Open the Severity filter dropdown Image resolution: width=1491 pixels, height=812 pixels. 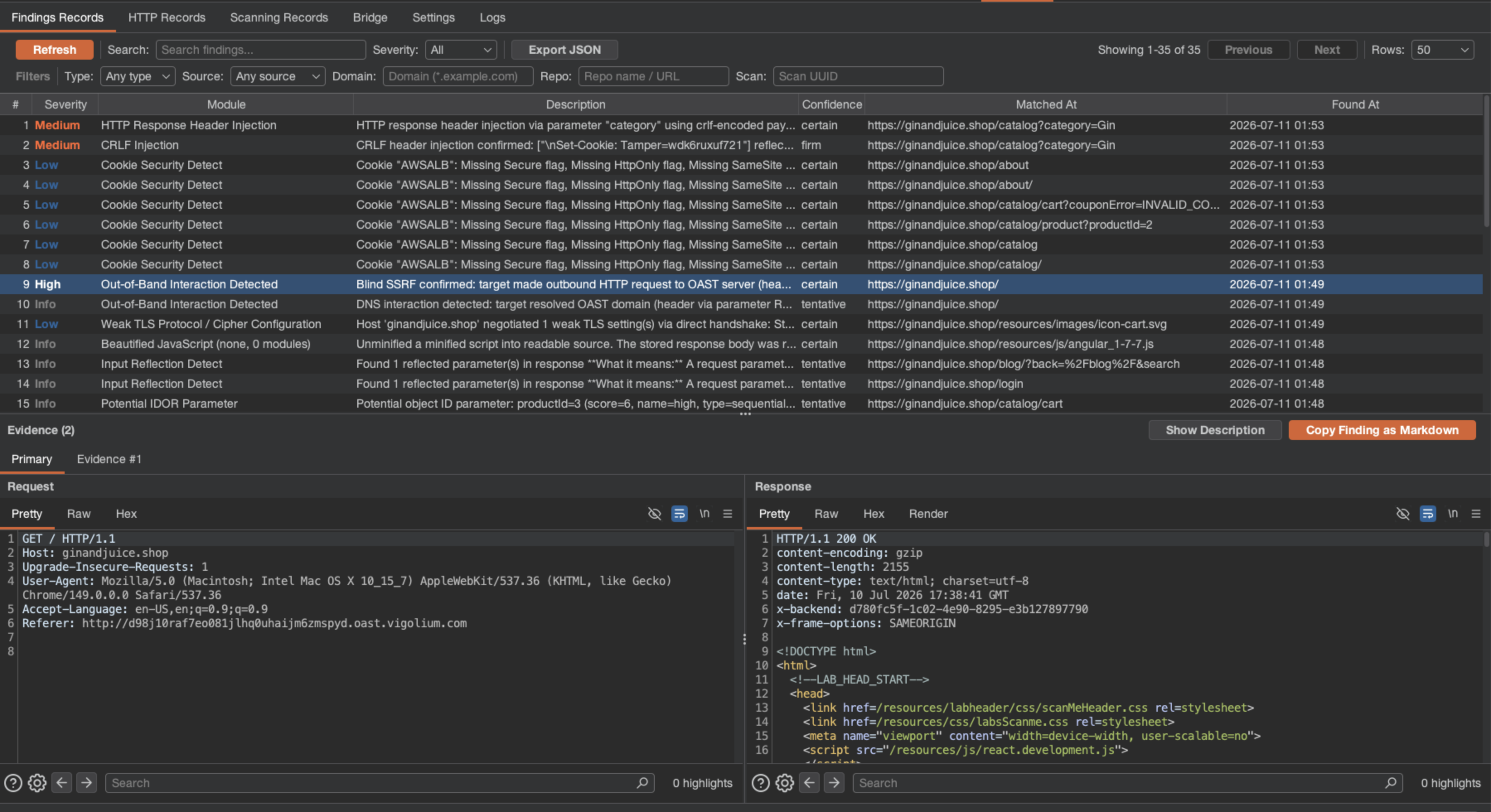[461, 50]
